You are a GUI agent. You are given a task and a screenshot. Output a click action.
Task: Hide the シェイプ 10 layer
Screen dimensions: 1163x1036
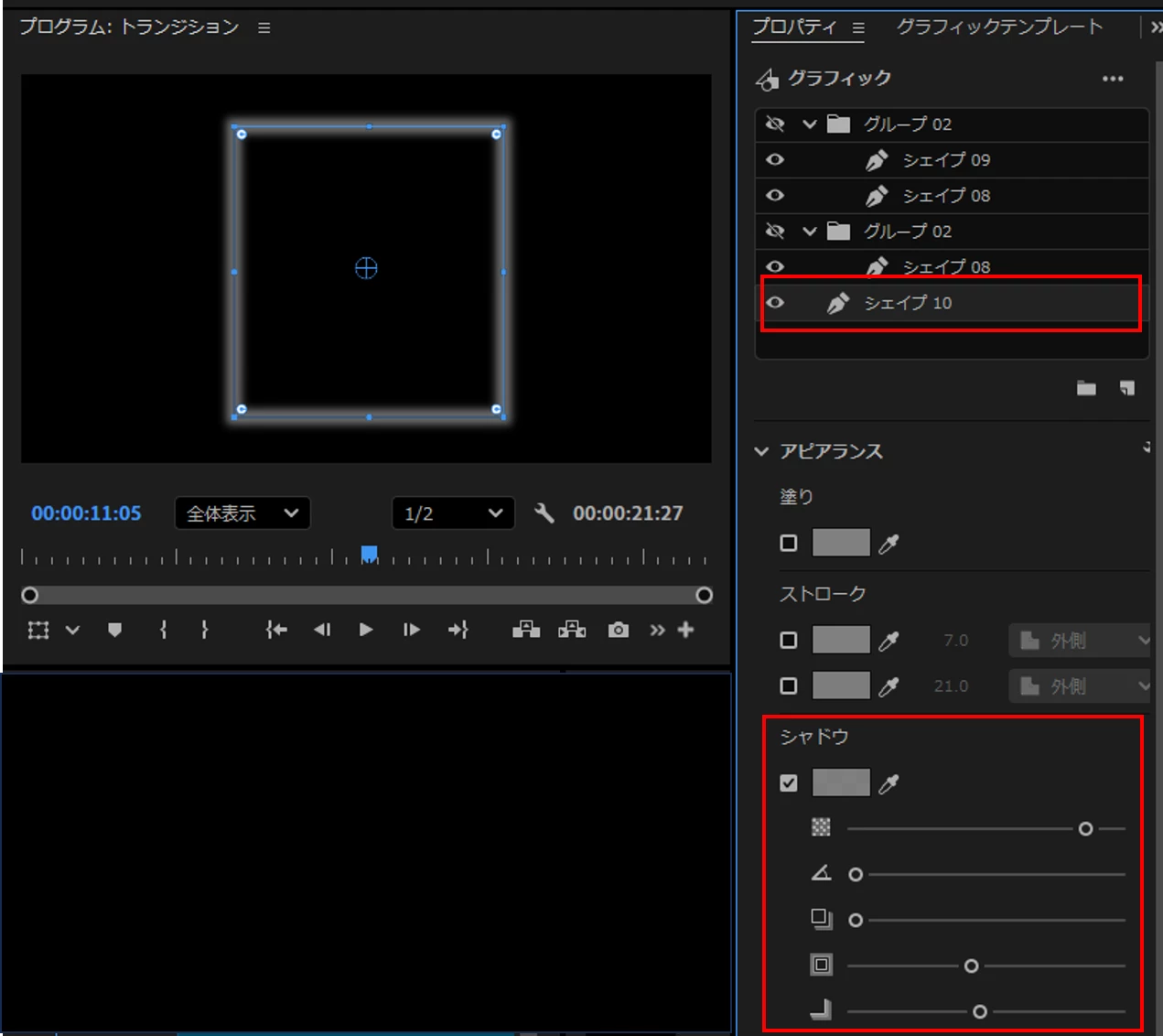coord(775,302)
